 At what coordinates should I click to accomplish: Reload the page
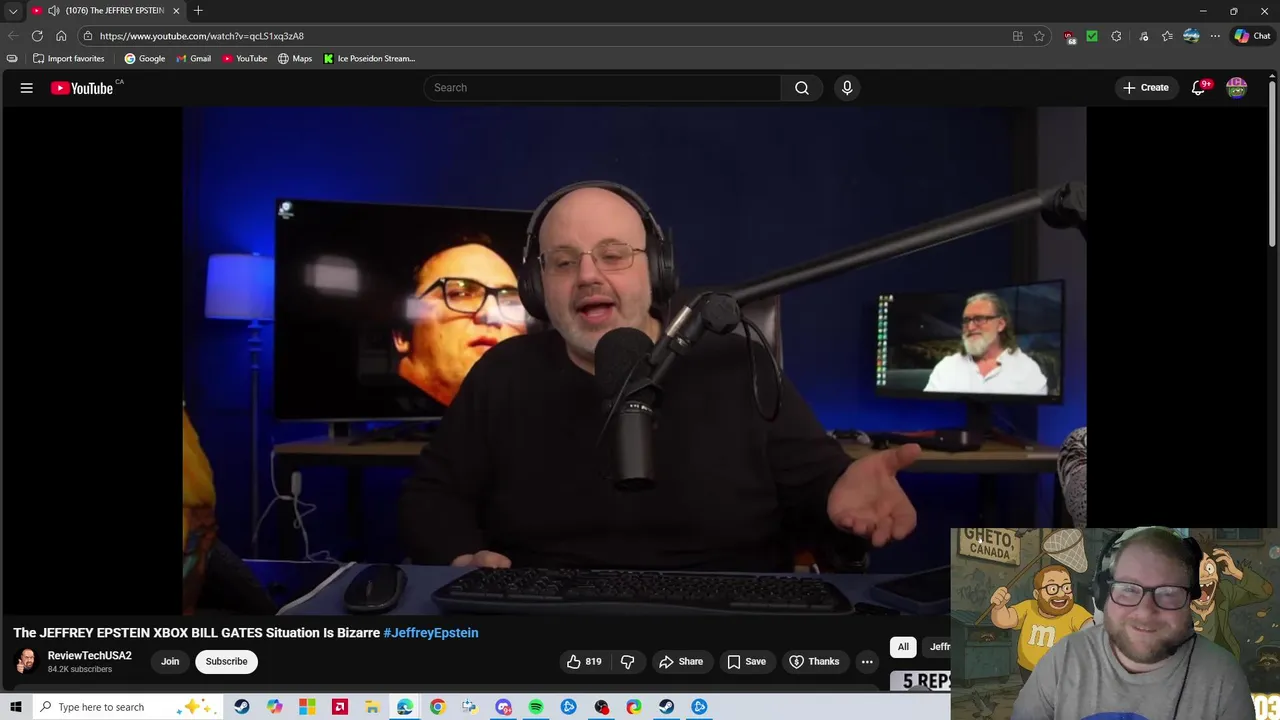tap(37, 36)
